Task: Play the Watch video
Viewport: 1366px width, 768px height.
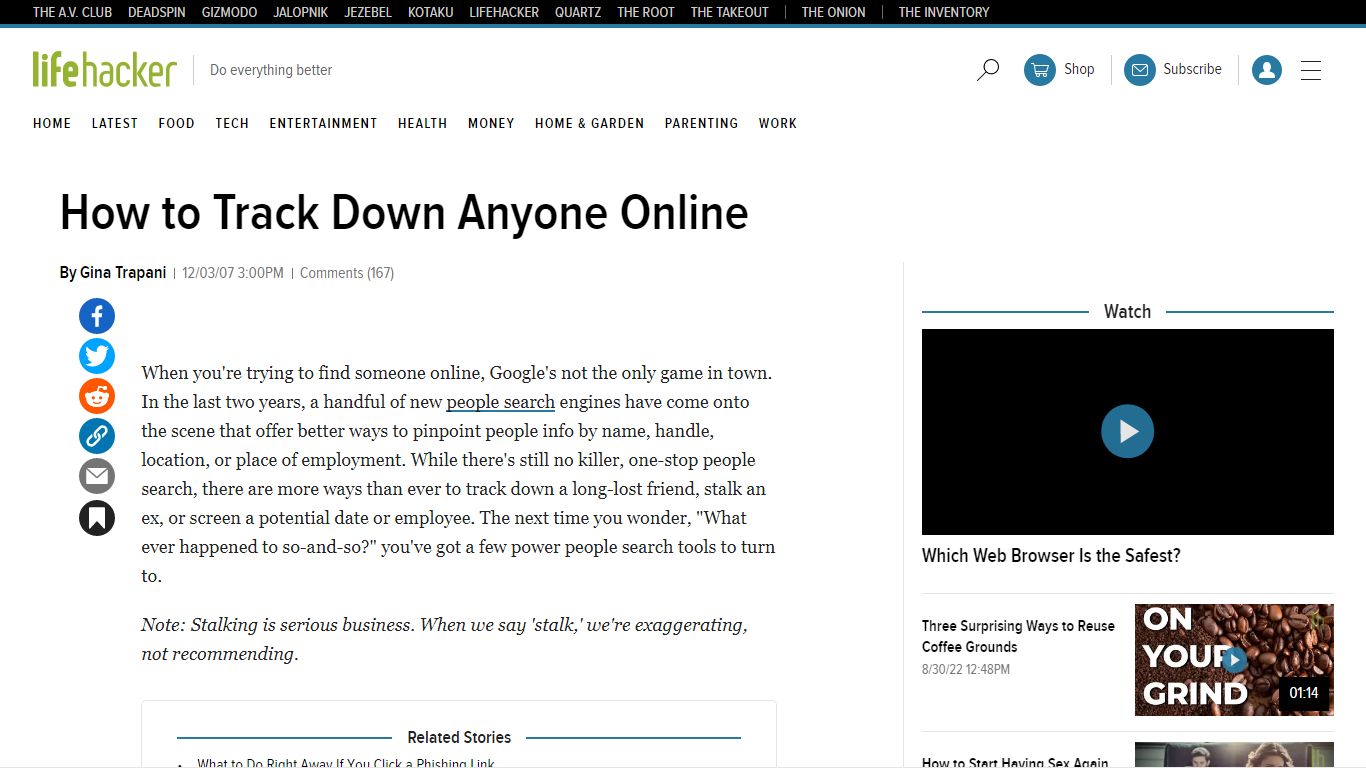Action: (x=1128, y=431)
